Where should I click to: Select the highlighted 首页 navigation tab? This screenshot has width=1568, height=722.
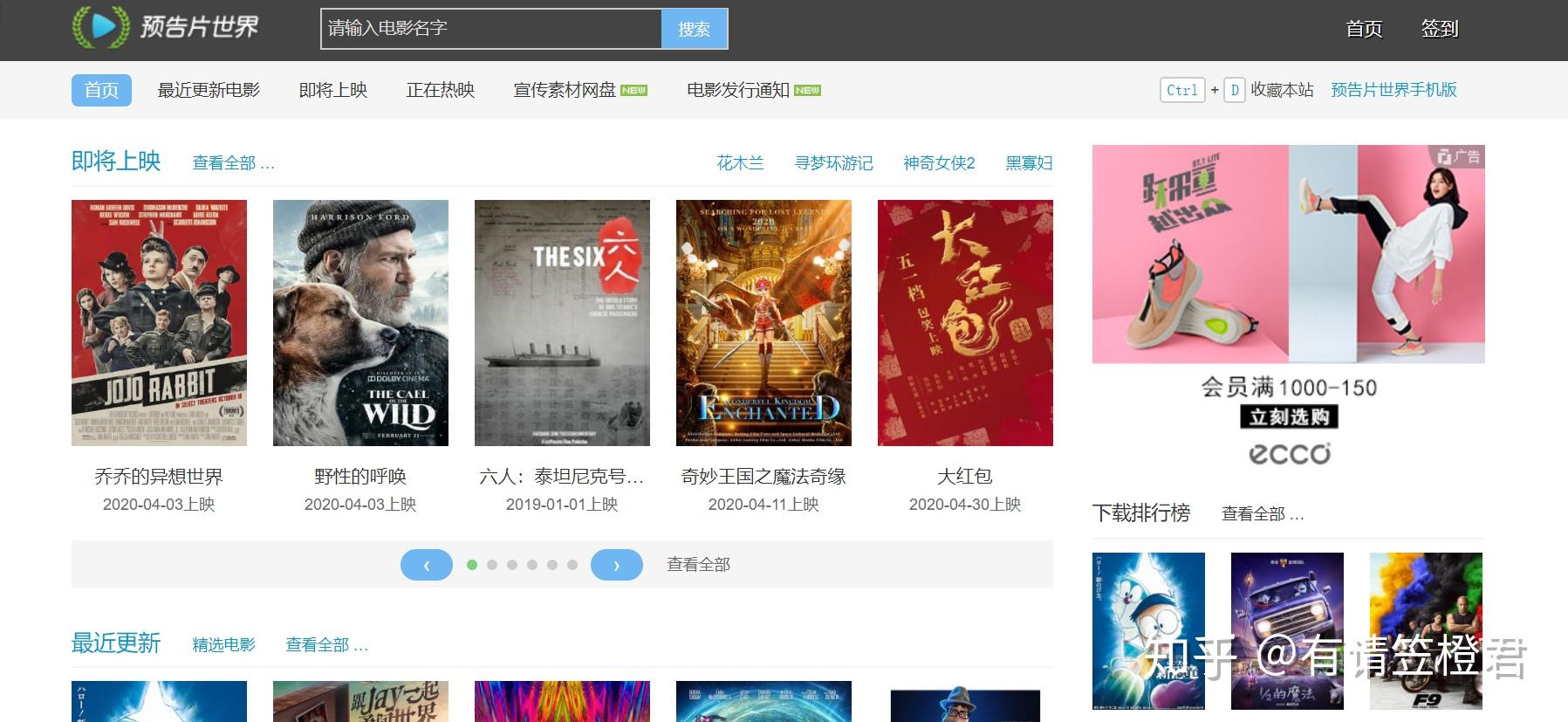pos(101,90)
